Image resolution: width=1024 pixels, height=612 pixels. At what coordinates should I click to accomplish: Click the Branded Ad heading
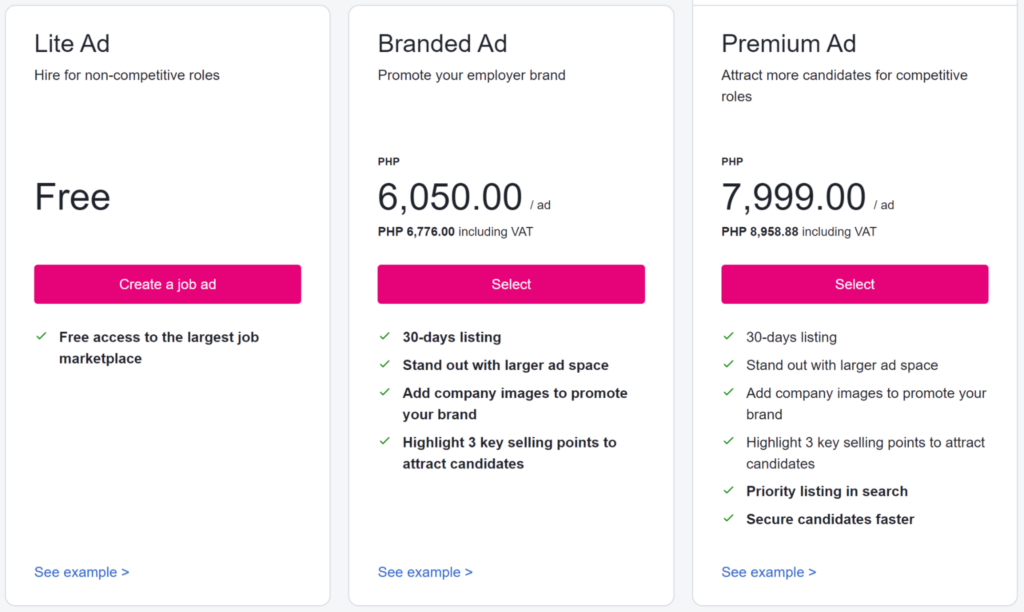442,44
